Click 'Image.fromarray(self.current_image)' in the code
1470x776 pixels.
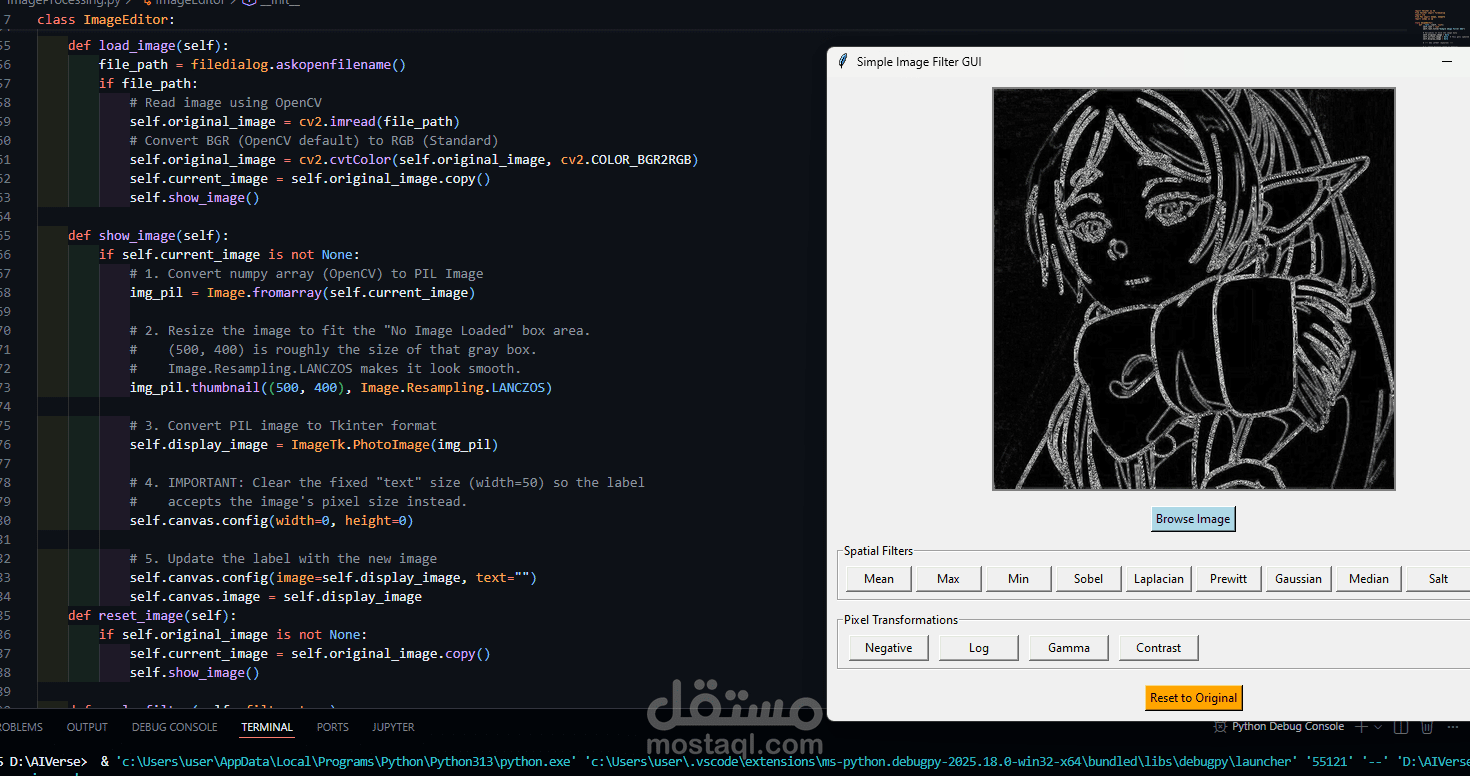(x=341, y=292)
